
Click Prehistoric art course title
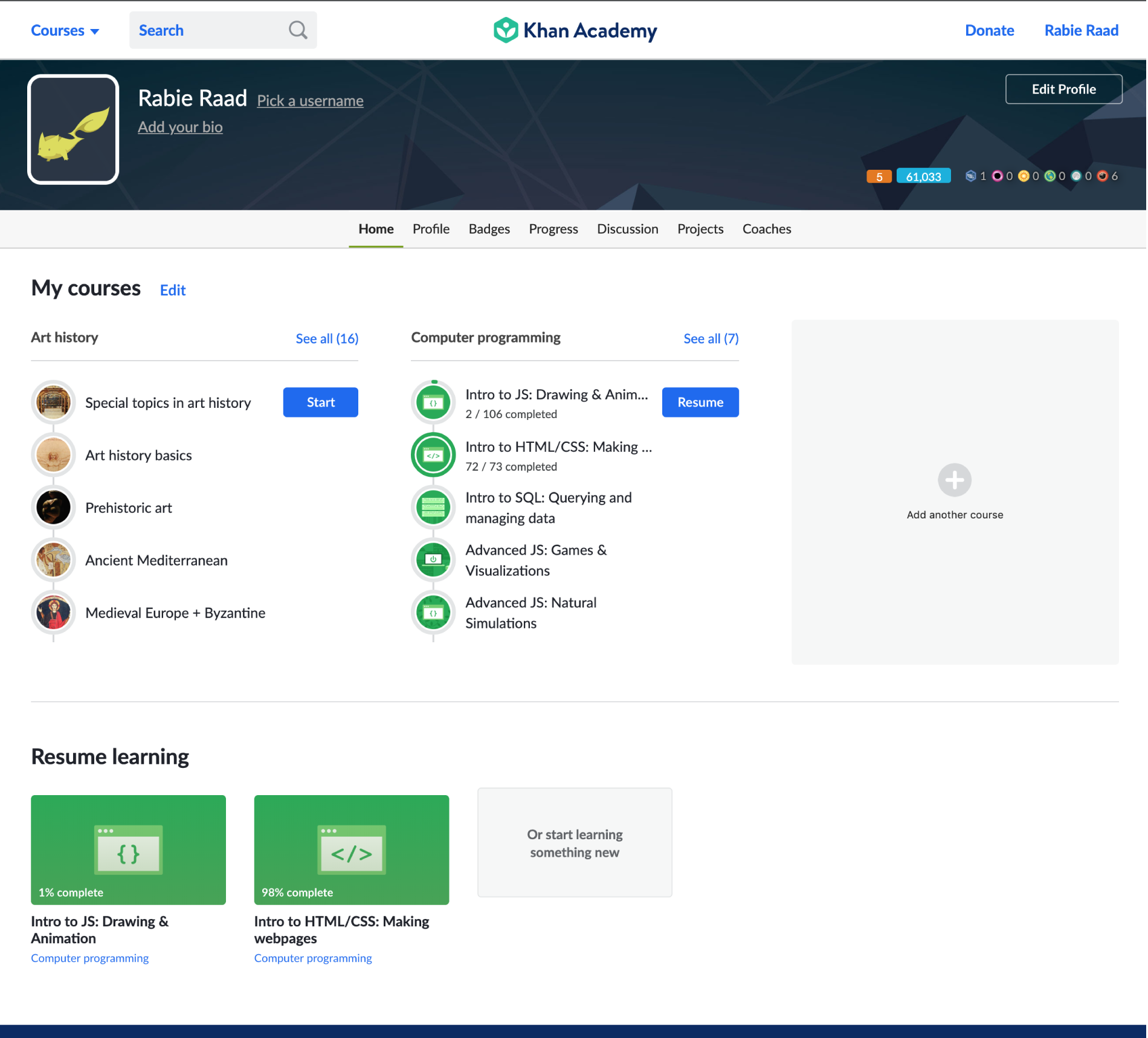[x=129, y=508]
